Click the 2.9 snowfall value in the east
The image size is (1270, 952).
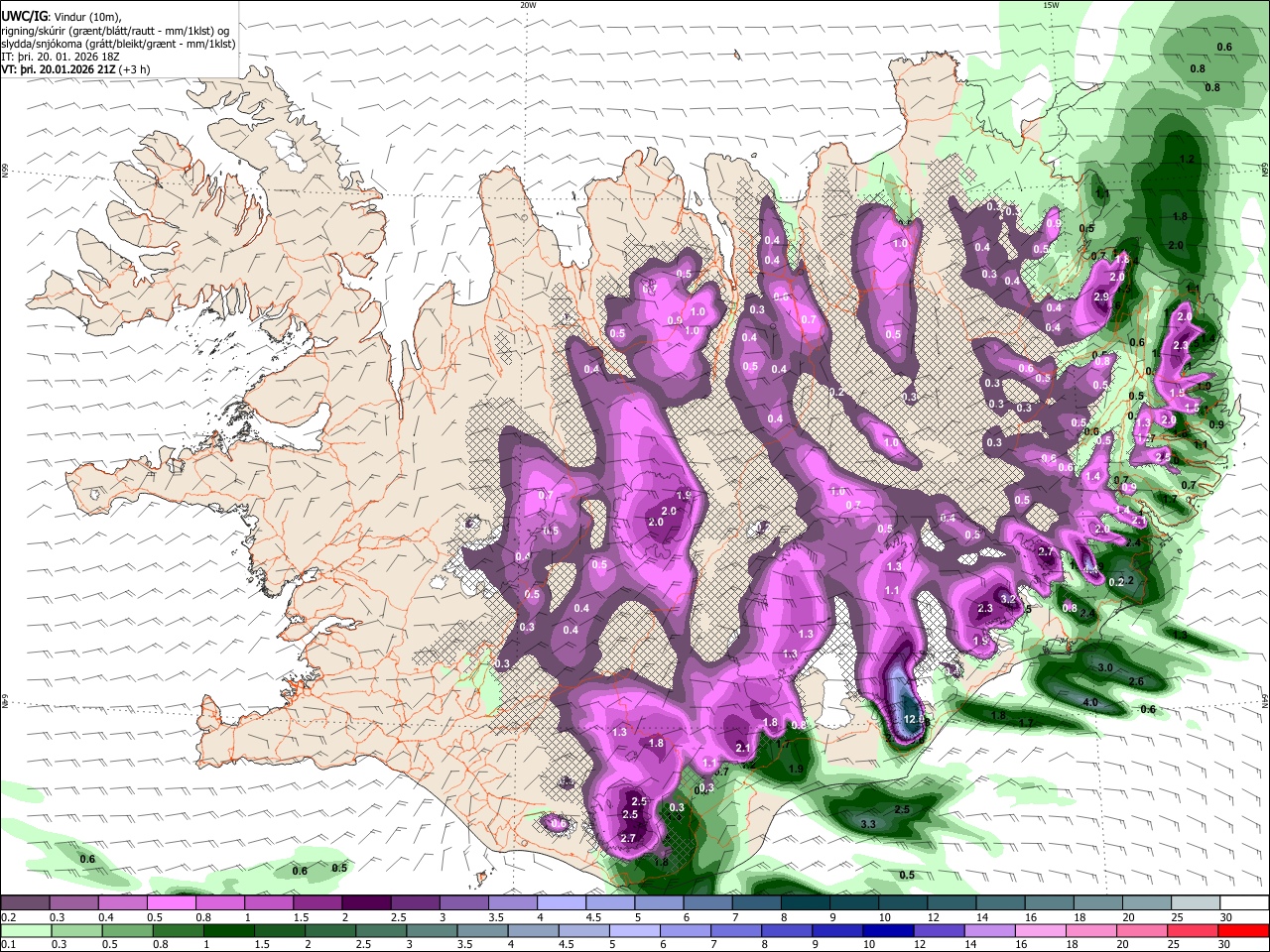(x=1100, y=297)
